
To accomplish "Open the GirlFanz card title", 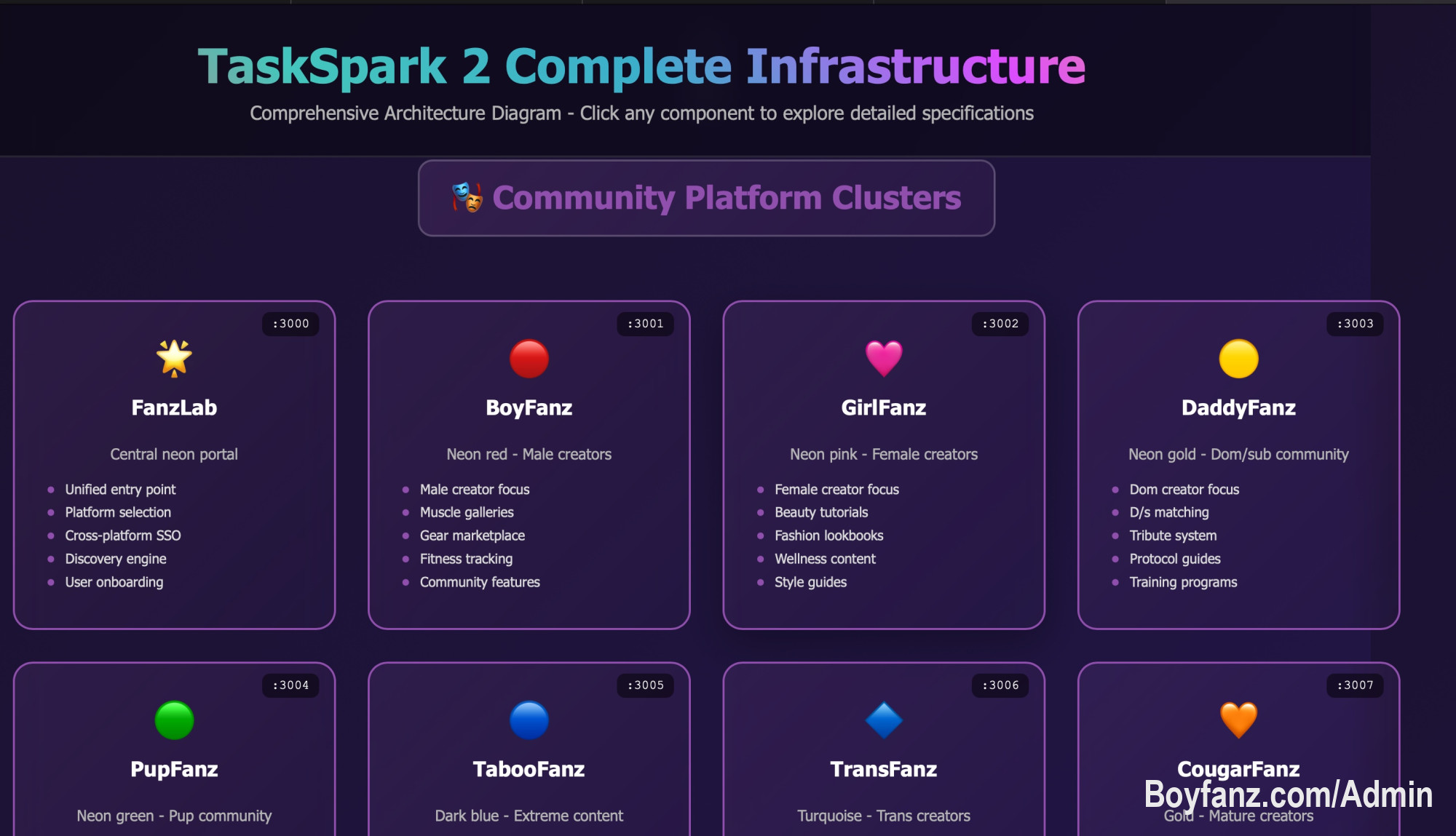I will pos(883,407).
